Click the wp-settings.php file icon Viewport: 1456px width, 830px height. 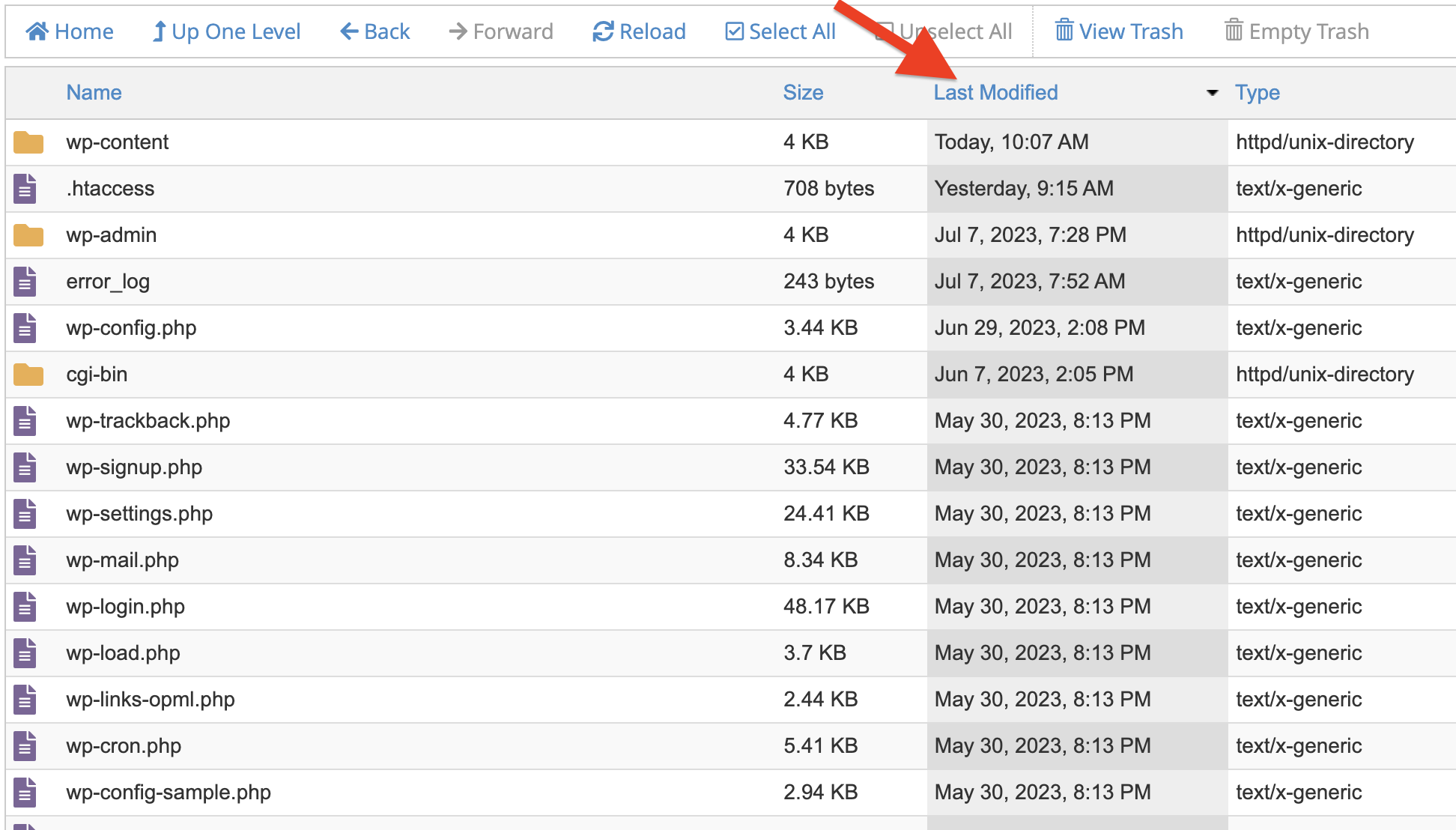[25, 514]
